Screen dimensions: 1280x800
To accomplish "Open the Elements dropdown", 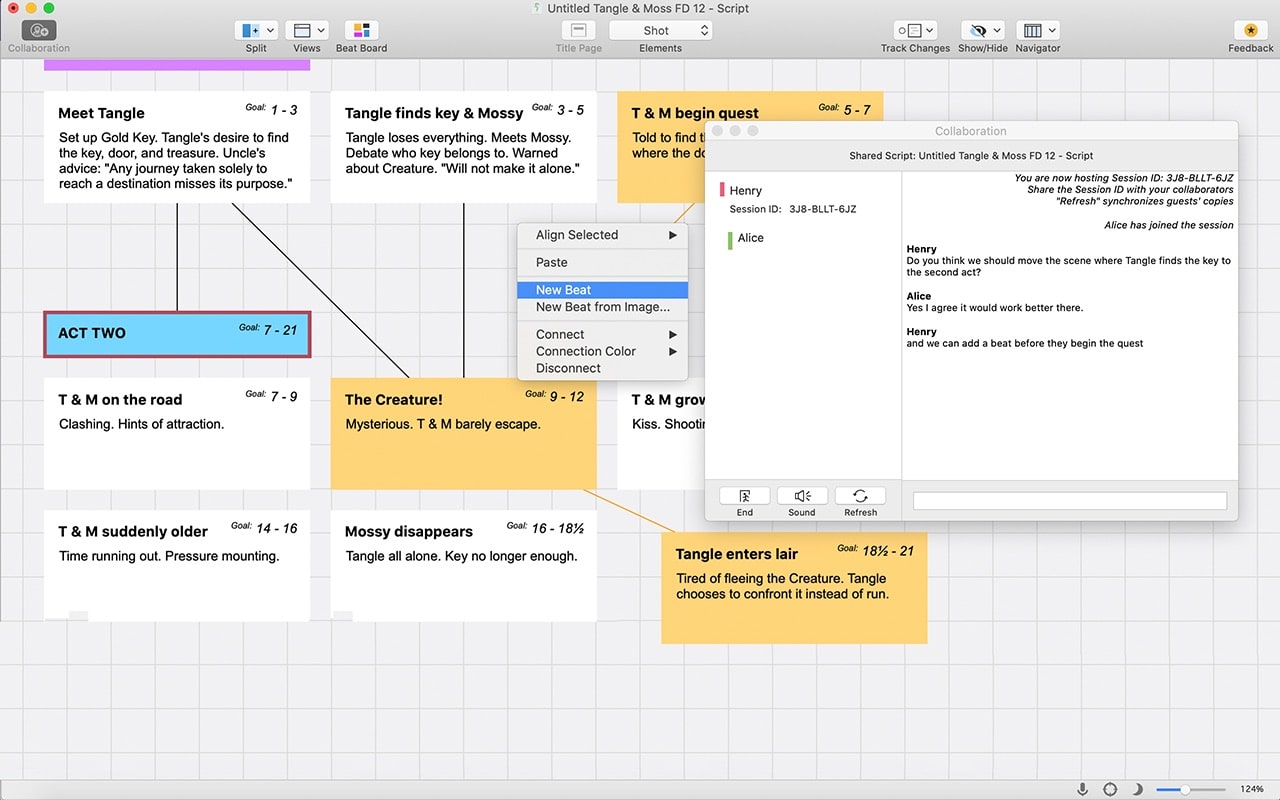I will [x=660, y=48].
